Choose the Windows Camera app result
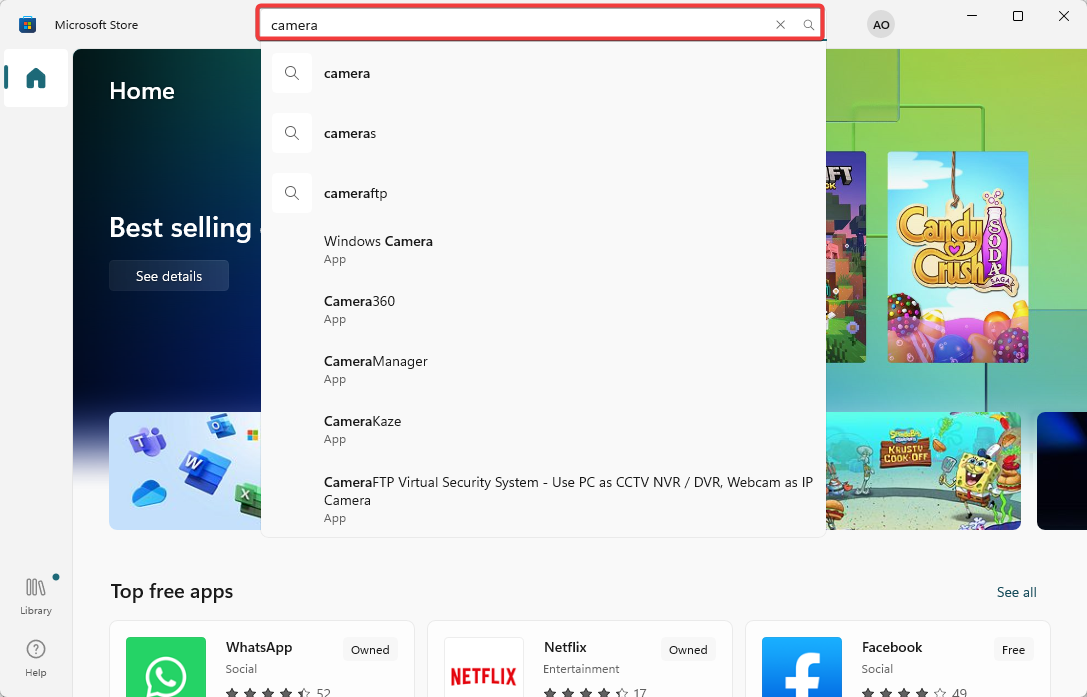 (544, 250)
